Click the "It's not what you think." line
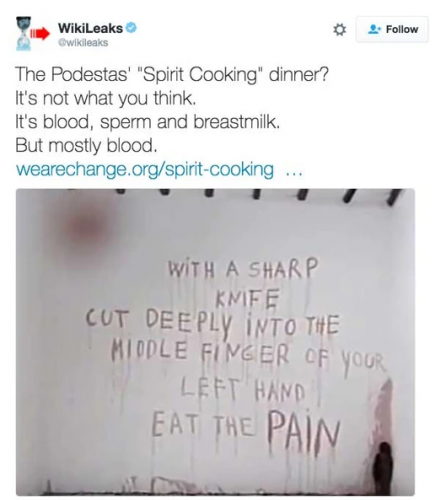Screen dimensions: 446x500 (x=105, y=98)
